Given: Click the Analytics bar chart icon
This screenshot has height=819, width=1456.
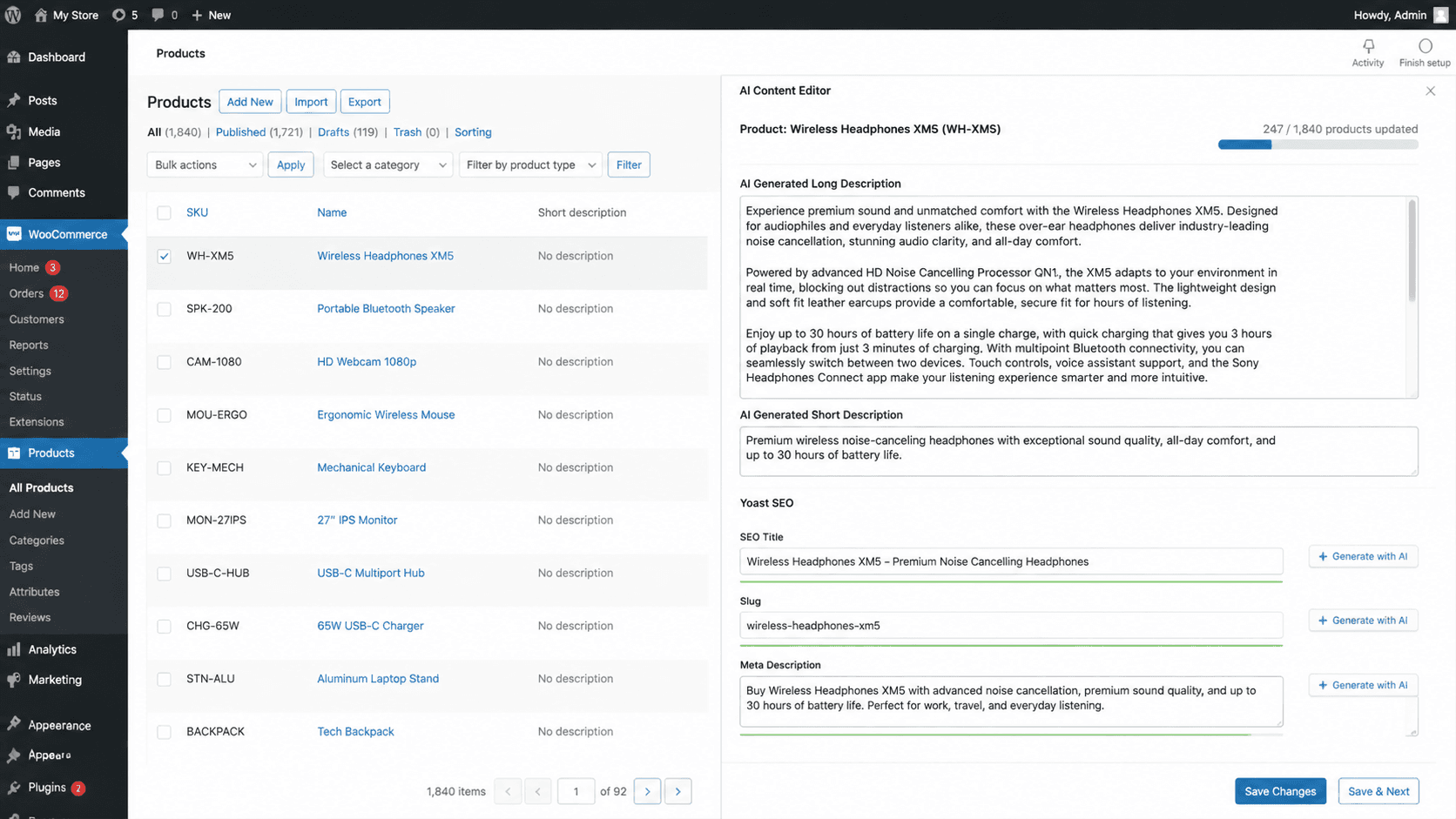Looking at the screenshot, I should click(14, 649).
